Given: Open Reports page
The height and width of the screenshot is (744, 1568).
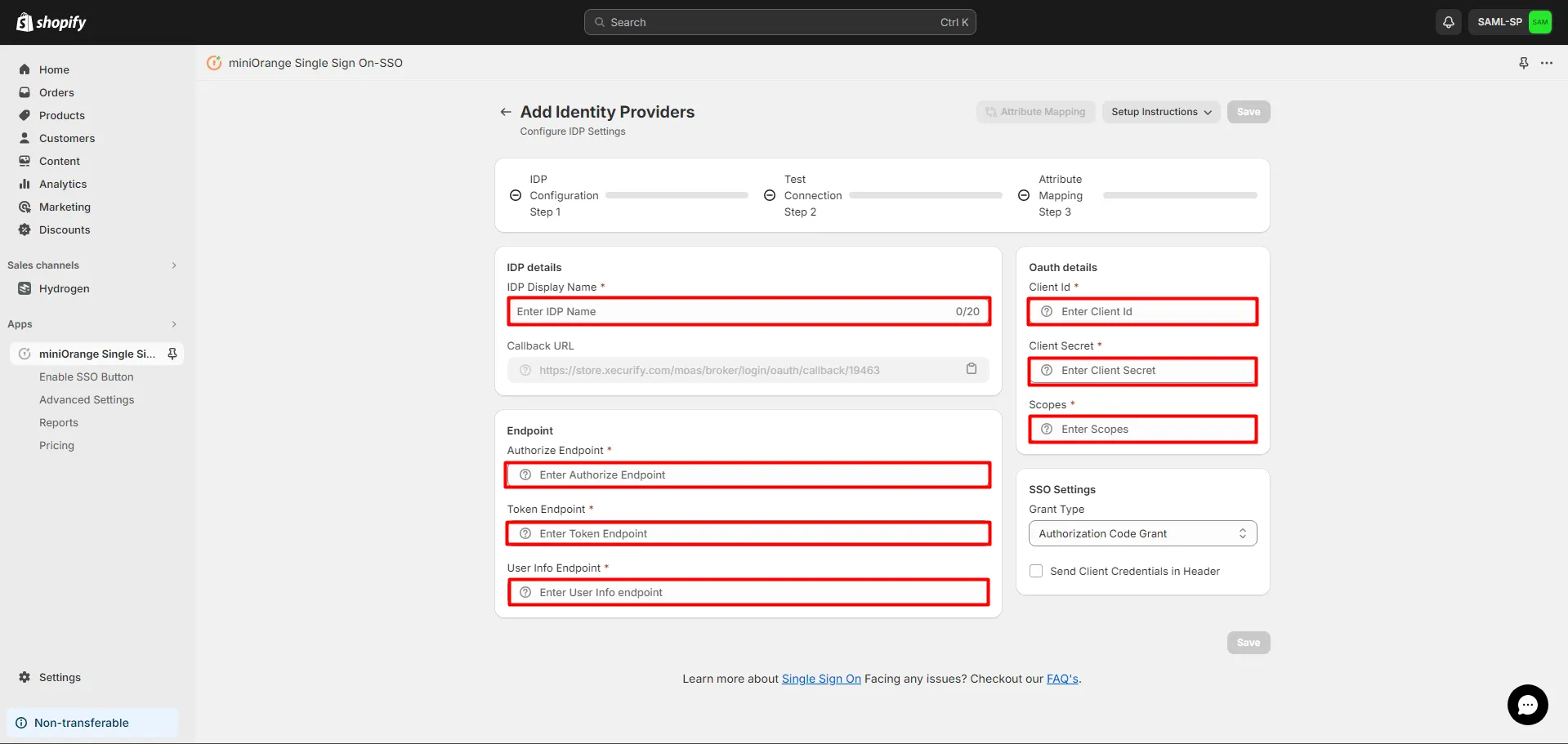Looking at the screenshot, I should [x=59, y=422].
